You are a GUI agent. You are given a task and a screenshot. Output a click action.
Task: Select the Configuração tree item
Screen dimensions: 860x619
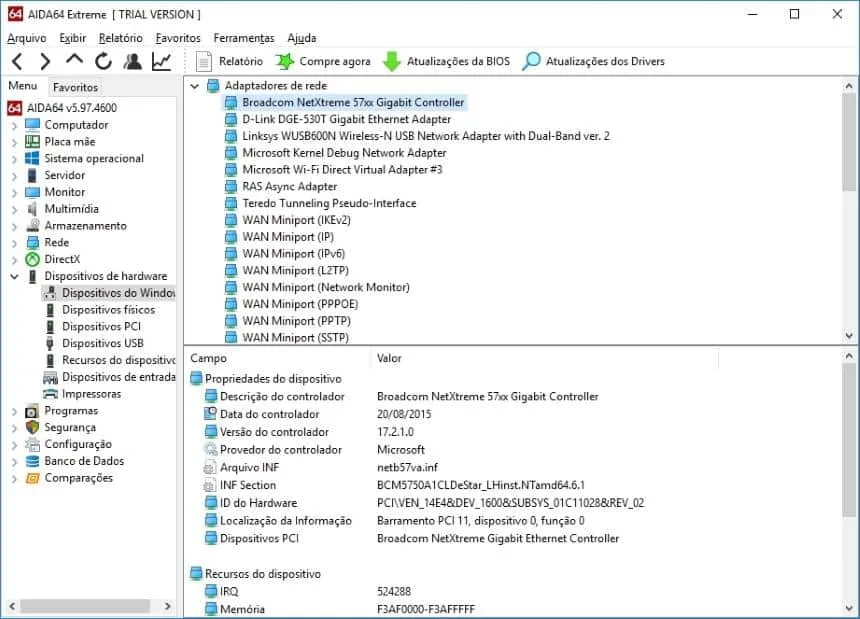click(69, 445)
